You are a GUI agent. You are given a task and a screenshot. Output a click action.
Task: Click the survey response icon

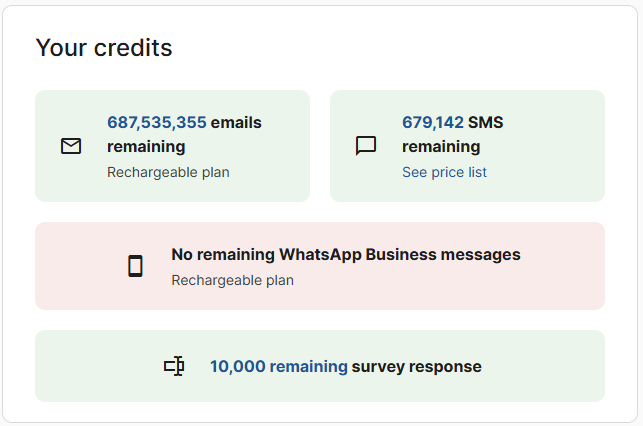(174, 367)
